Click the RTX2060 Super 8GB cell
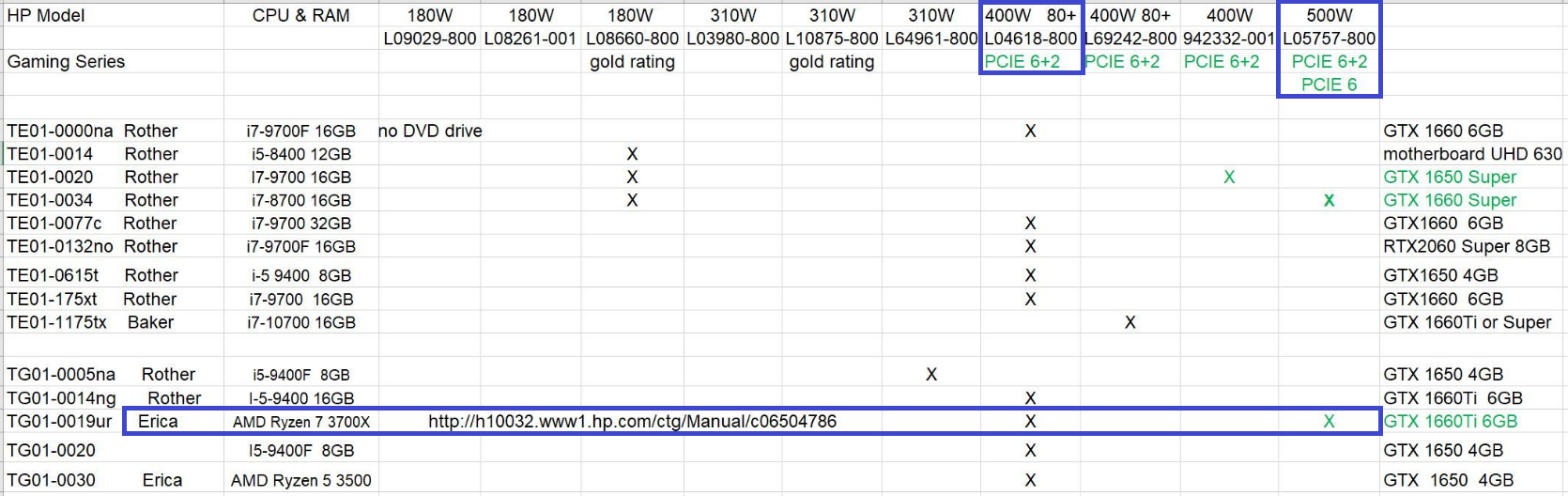This screenshot has height=496, width=1568. (x=1467, y=246)
